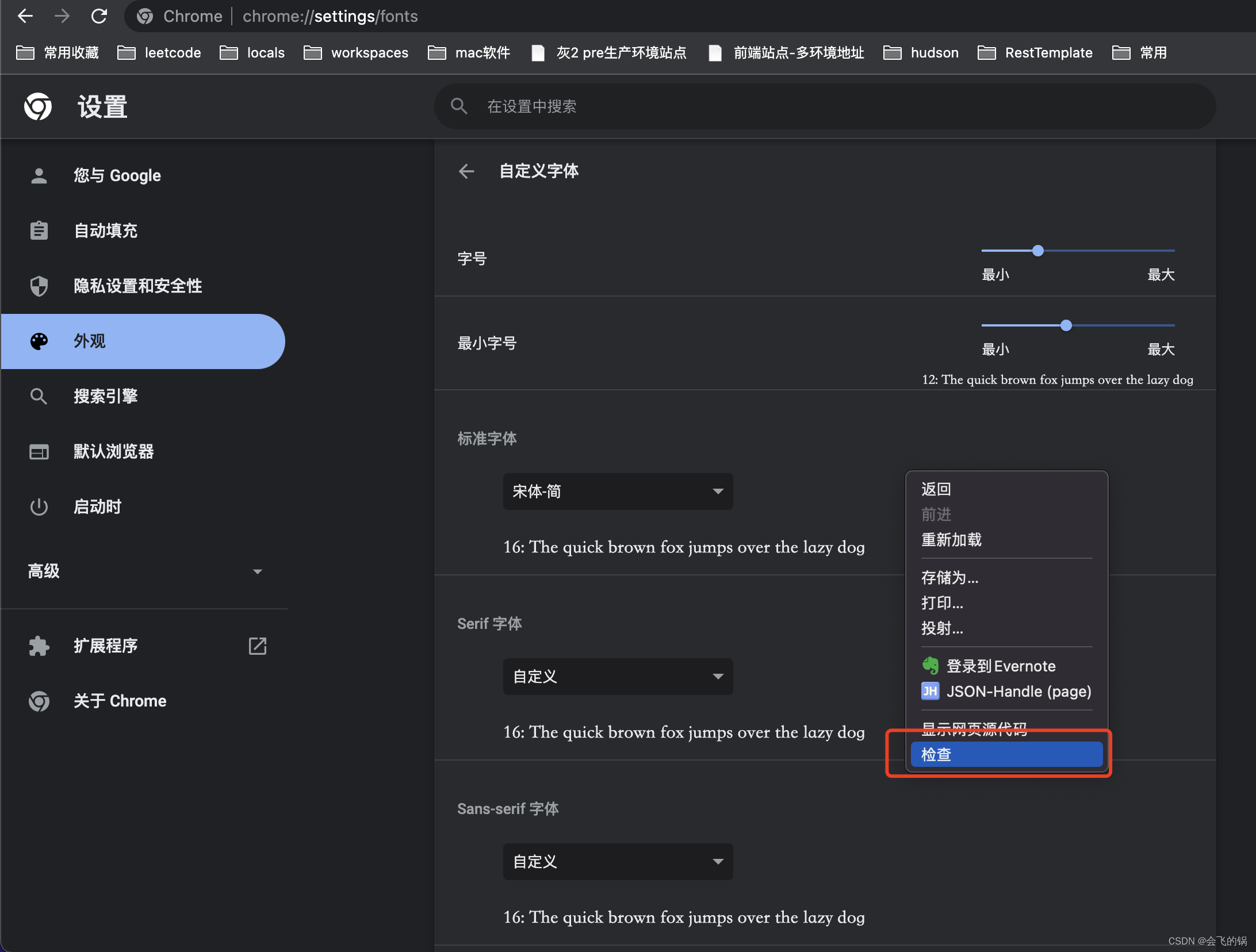Click the browser reload icon
The width and height of the screenshot is (1256, 952).
pos(99,16)
